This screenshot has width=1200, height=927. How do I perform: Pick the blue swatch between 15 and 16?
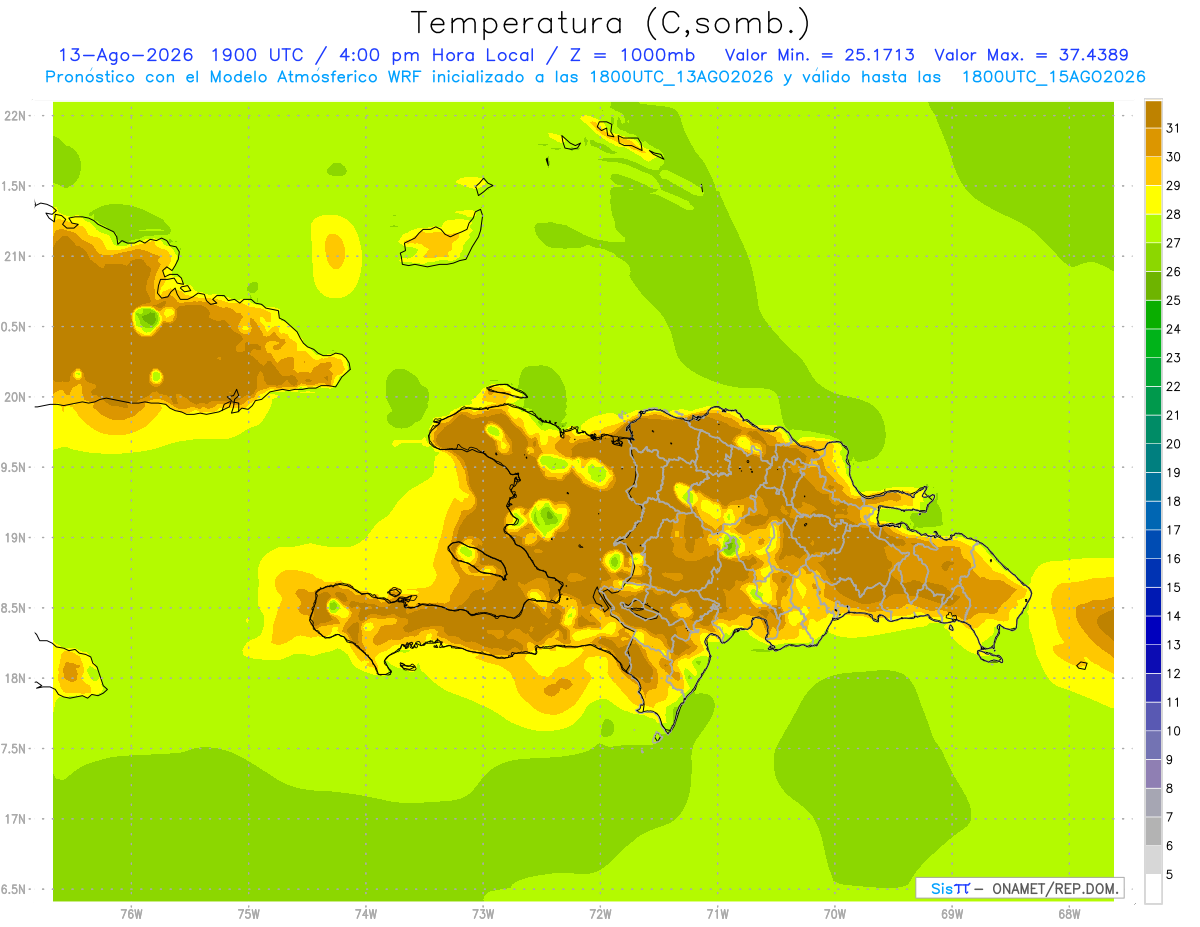(x=1153, y=573)
